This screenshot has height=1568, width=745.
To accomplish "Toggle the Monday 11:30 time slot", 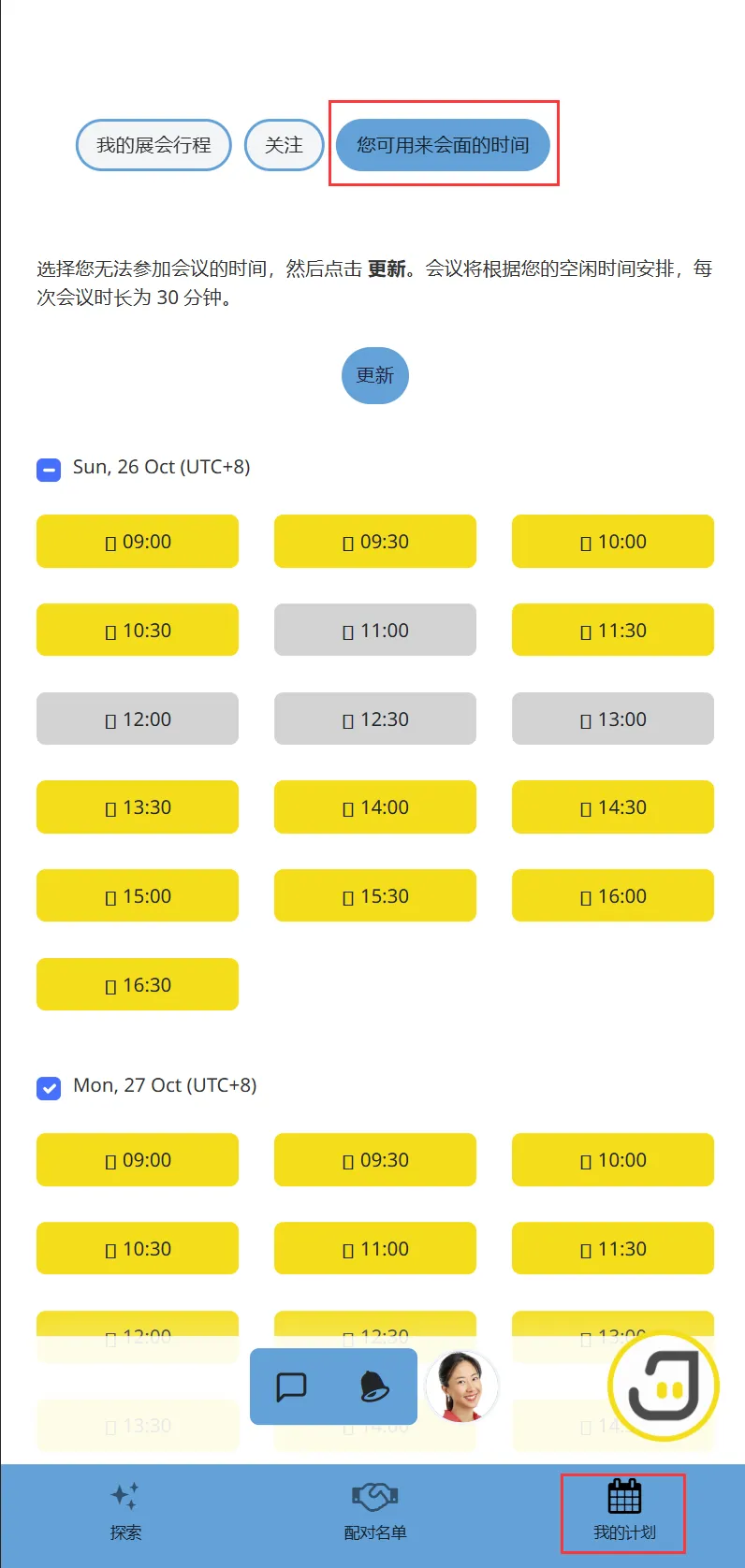I will pyautogui.click(x=613, y=1248).
